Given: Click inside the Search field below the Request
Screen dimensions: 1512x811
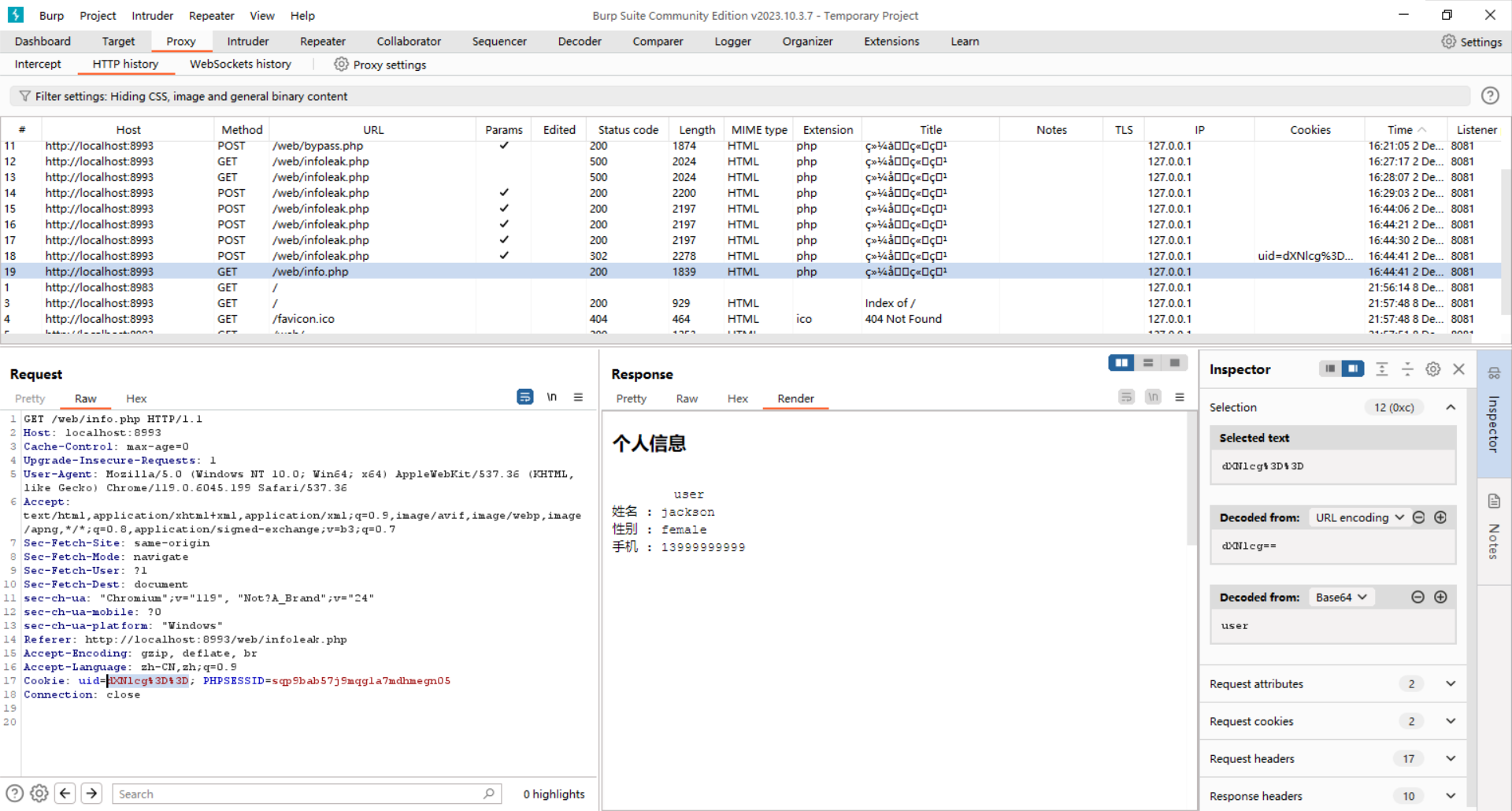Looking at the screenshot, I should 307,793.
